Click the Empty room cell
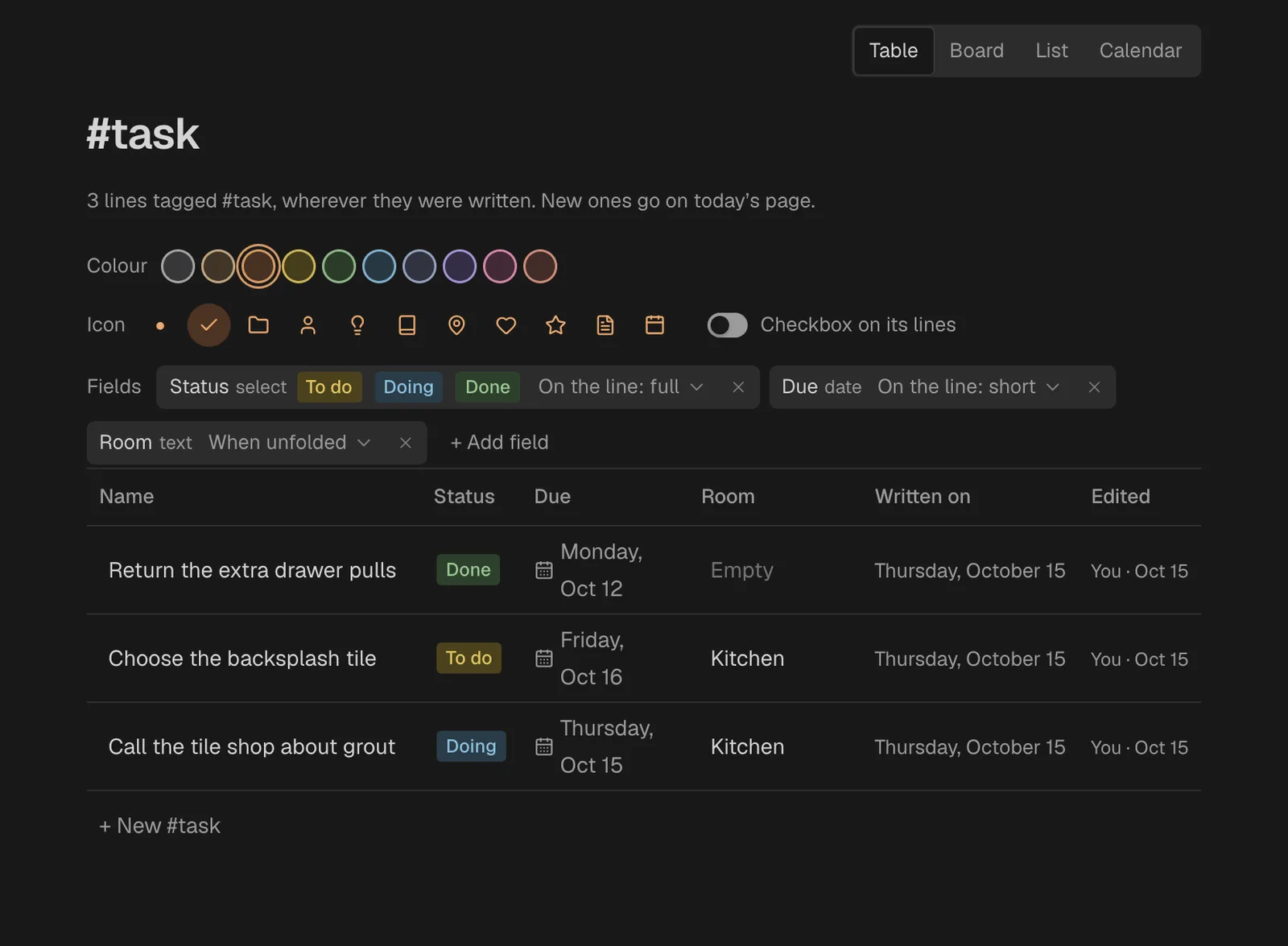This screenshot has height=946, width=1288. coord(742,570)
